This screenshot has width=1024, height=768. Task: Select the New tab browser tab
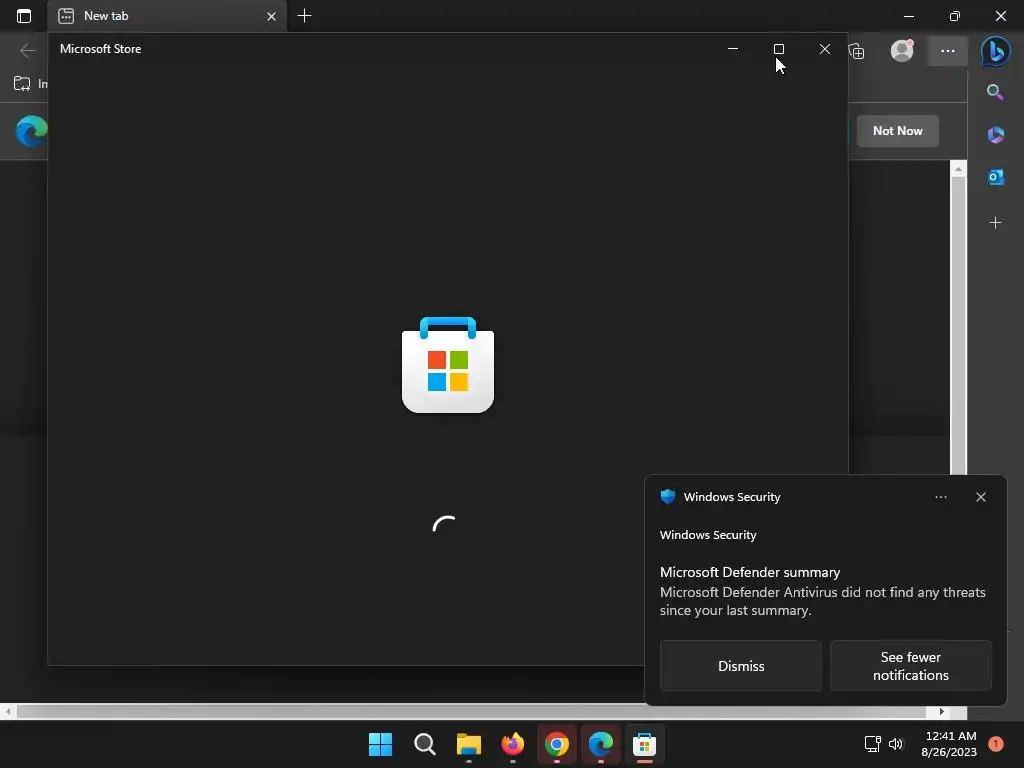tap(167, 16)
